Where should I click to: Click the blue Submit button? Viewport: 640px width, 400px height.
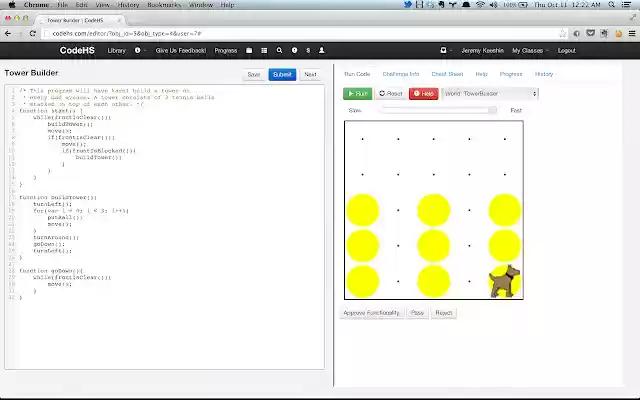pos(282,74)
